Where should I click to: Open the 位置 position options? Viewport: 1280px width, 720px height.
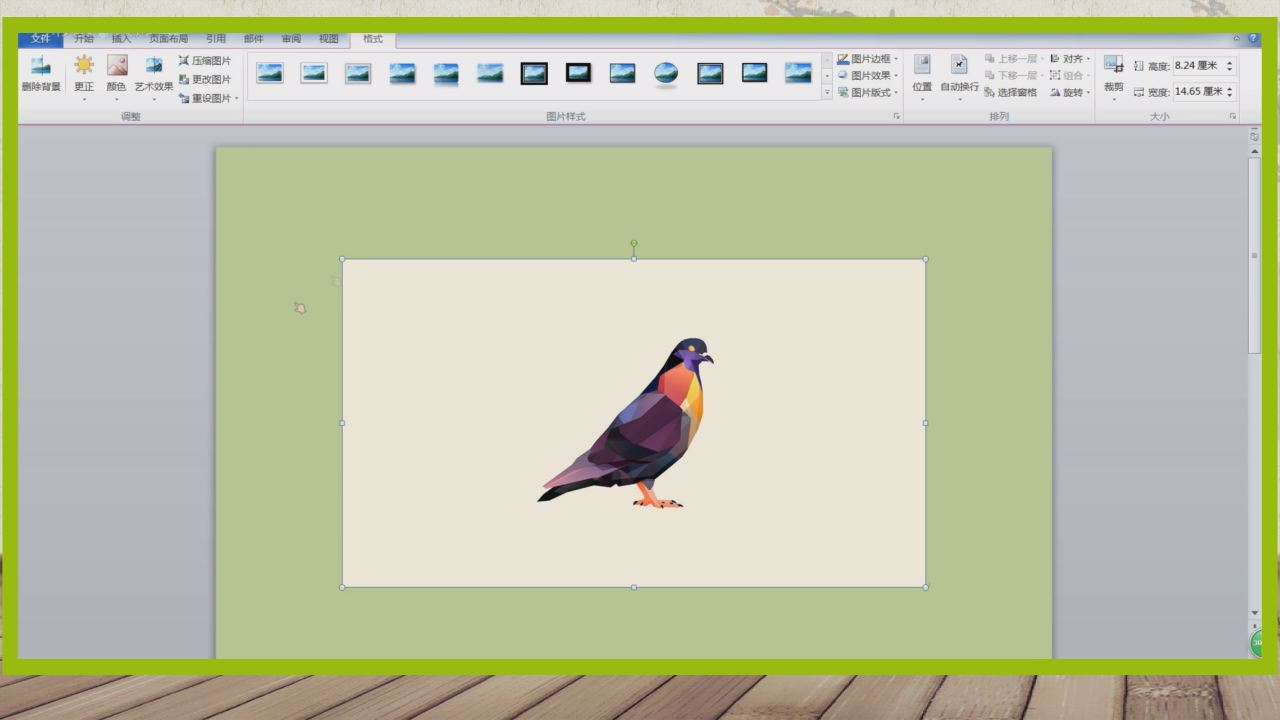point(922,74)
